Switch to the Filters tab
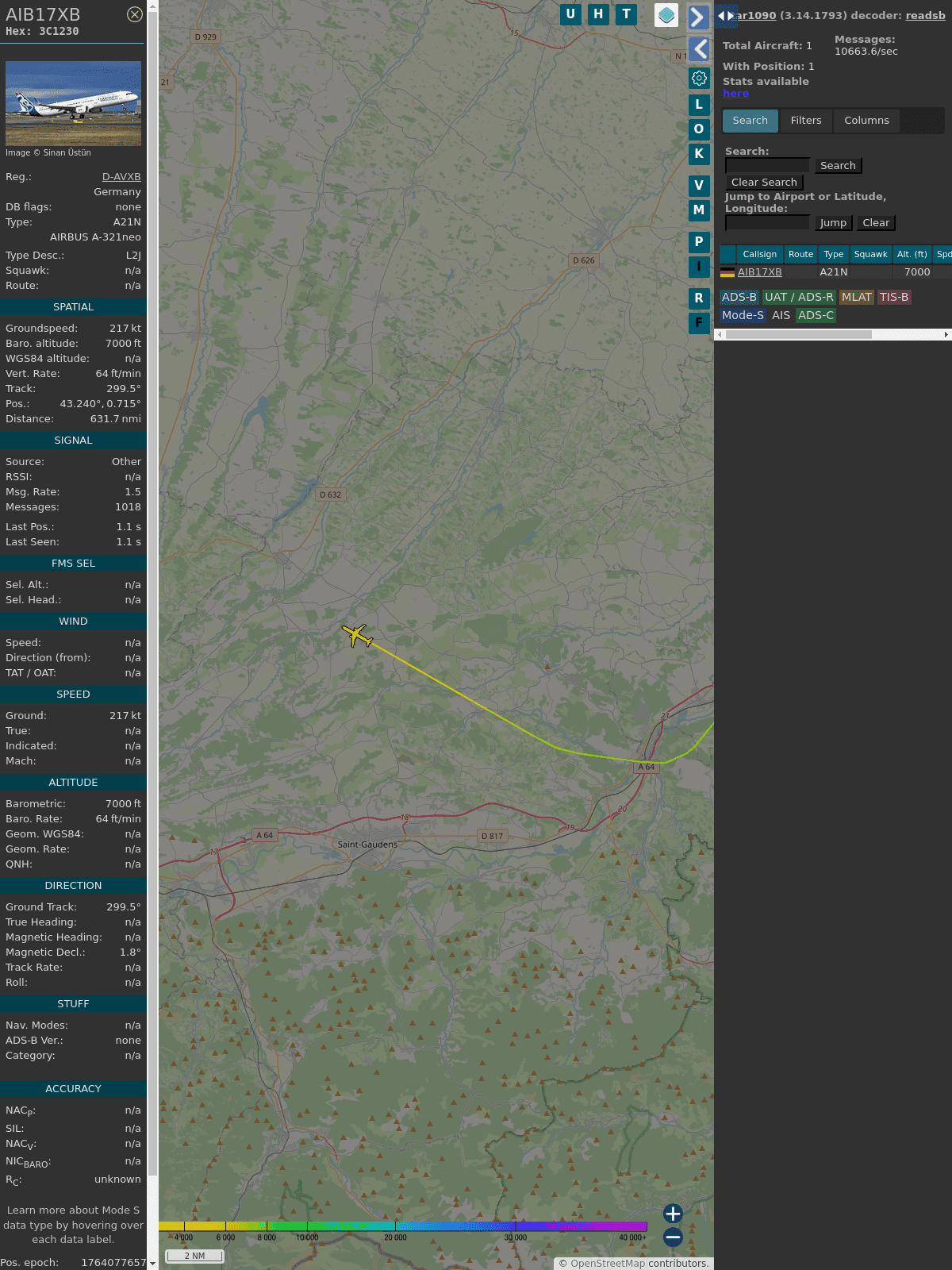 806,121
